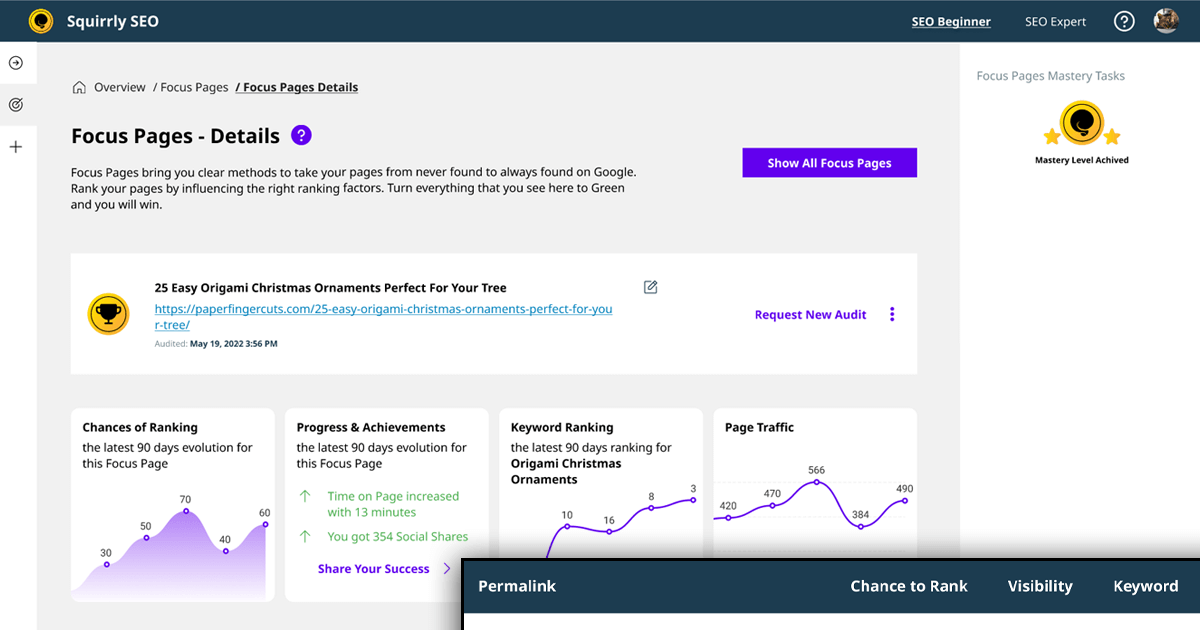This screenshot has width=1200, height=630.
Task: Click the plus icon in sidebar
Action: pos(16,147)
